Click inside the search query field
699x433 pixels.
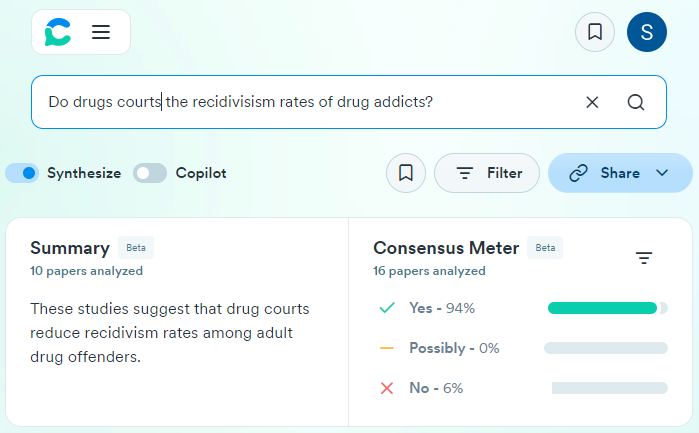pyautogui.click(x=300, y=102)
